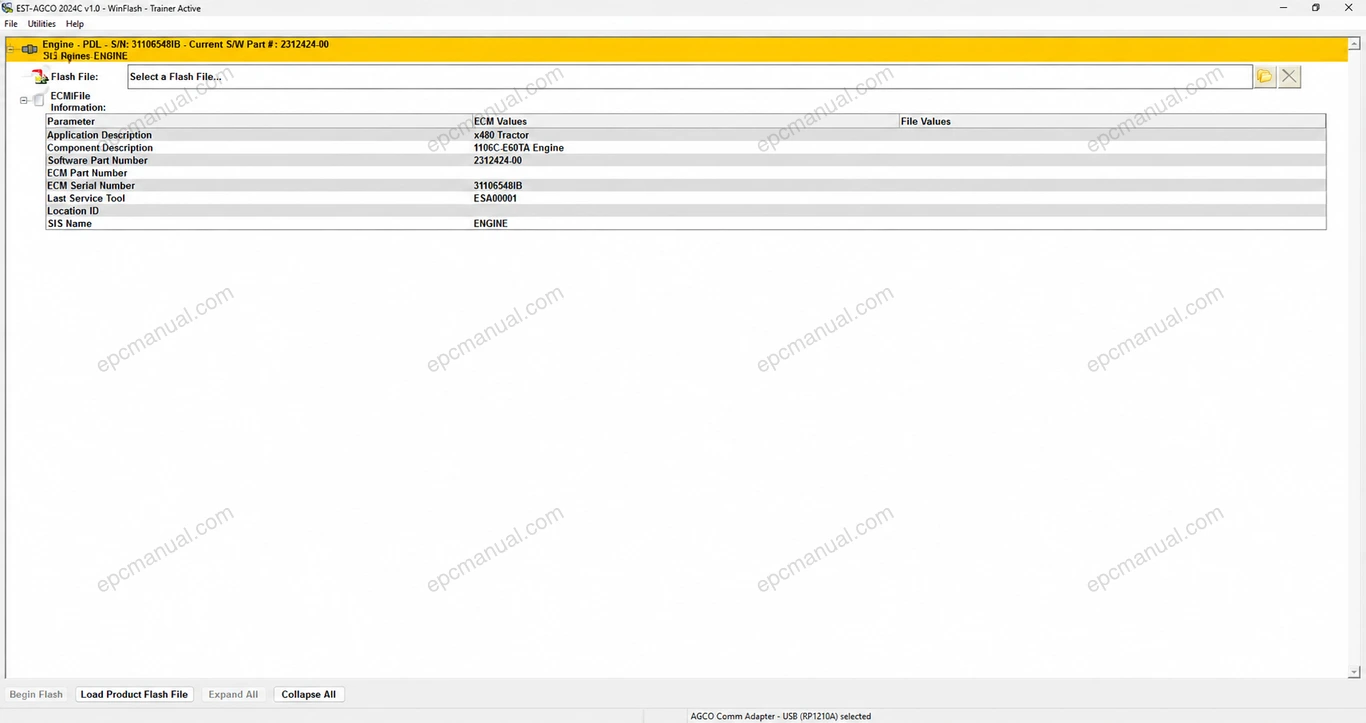Click scrollbar up arrow at top right

point(1355,42)
